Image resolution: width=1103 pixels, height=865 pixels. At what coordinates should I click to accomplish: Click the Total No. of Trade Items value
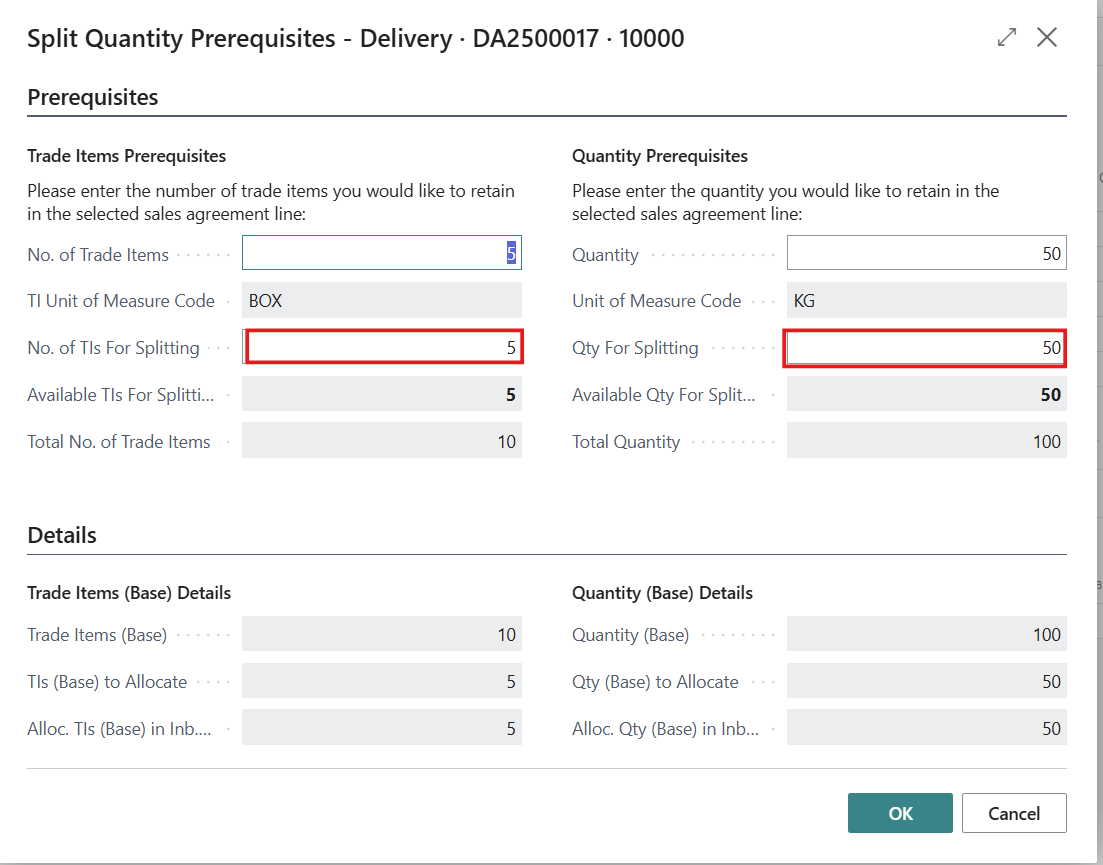coord(381,442)
